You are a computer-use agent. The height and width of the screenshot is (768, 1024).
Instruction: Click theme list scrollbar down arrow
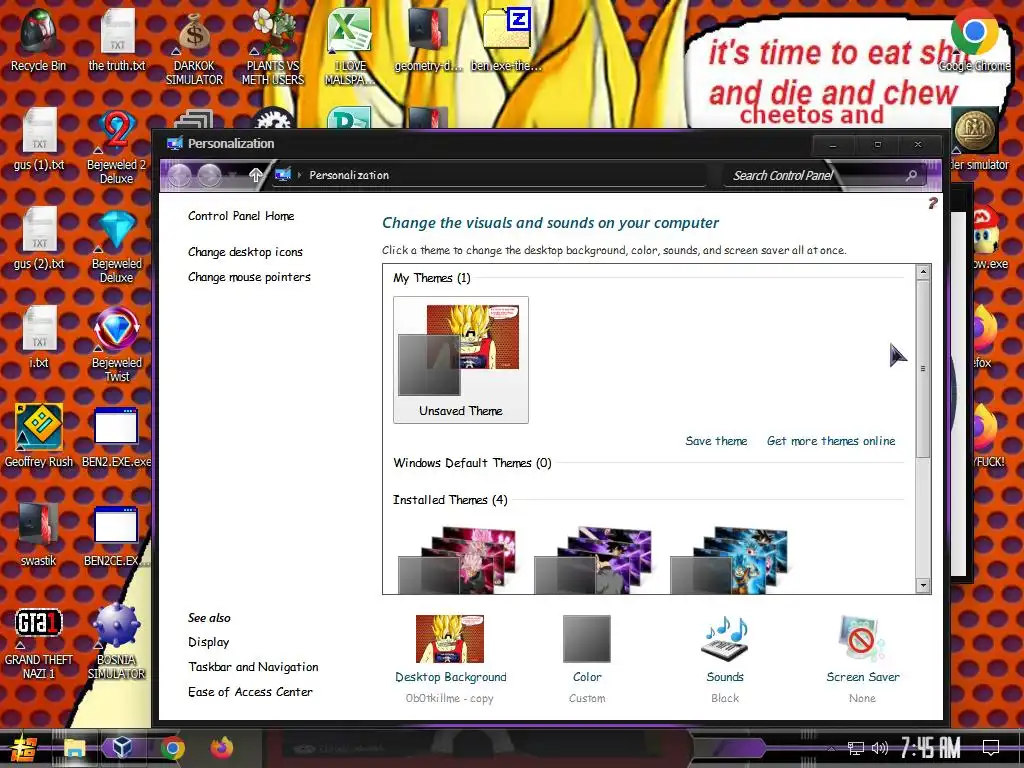[923, 585]
